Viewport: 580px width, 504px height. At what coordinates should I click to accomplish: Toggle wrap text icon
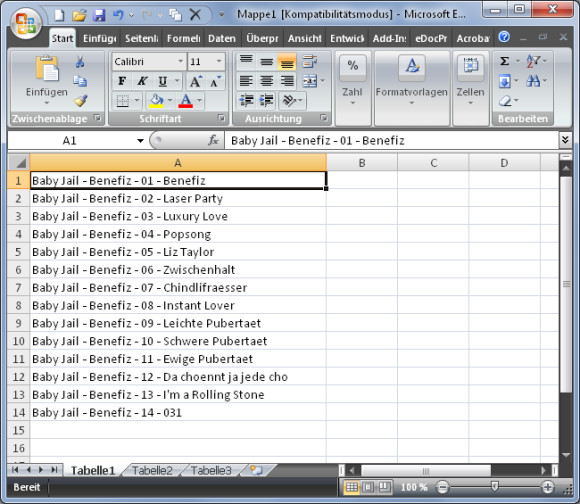(x=310, y=61)
